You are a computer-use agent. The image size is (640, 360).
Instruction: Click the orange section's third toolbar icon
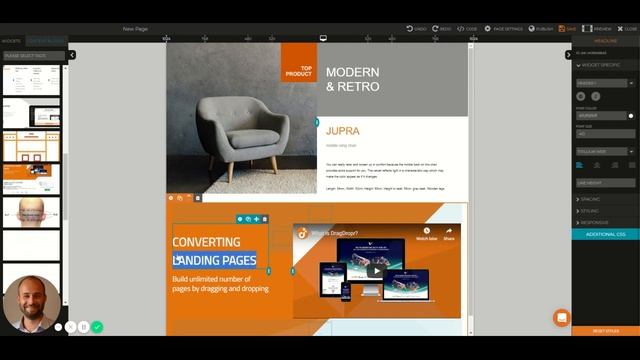tap(189, 198)
